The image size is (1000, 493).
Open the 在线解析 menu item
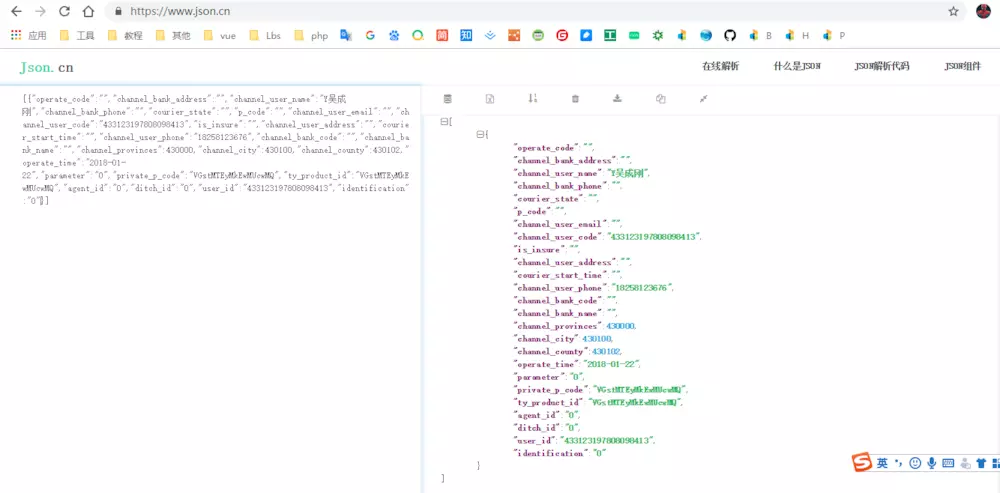tap(720, 66)
